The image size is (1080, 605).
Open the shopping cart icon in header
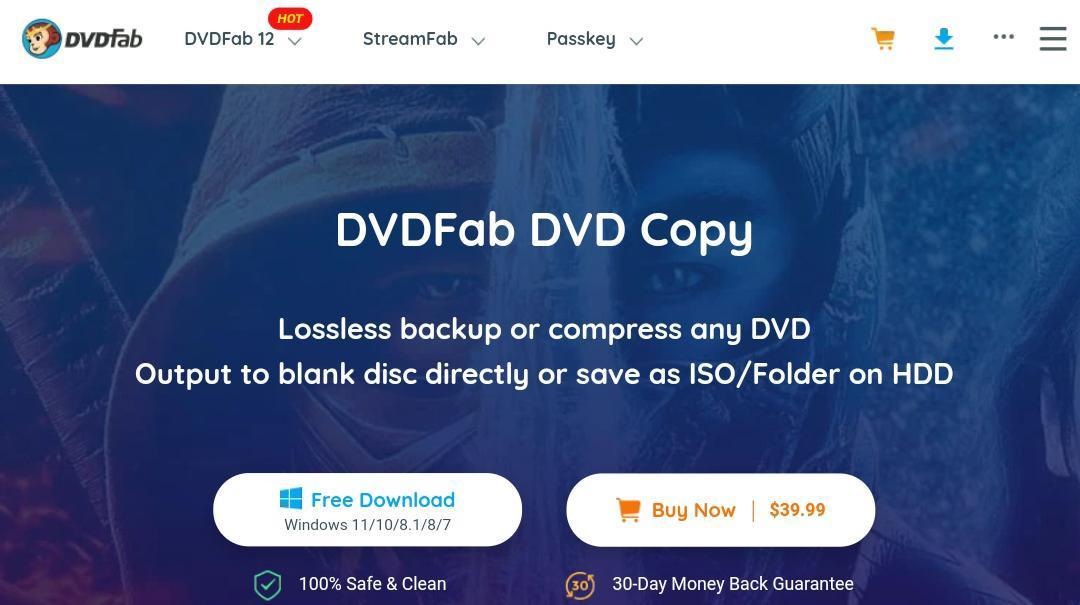pyautogui.click(x=883, y=39)
